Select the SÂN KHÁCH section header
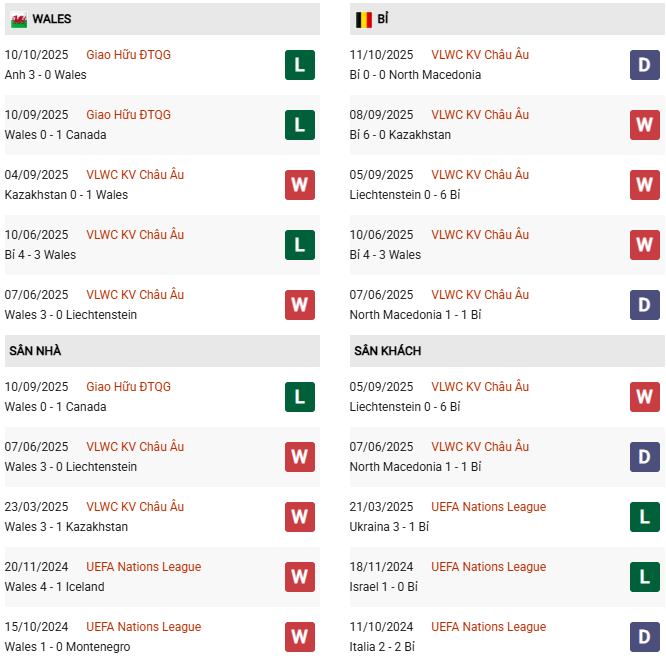The width and height of the screenshot is (666, 660). [387, 351]
